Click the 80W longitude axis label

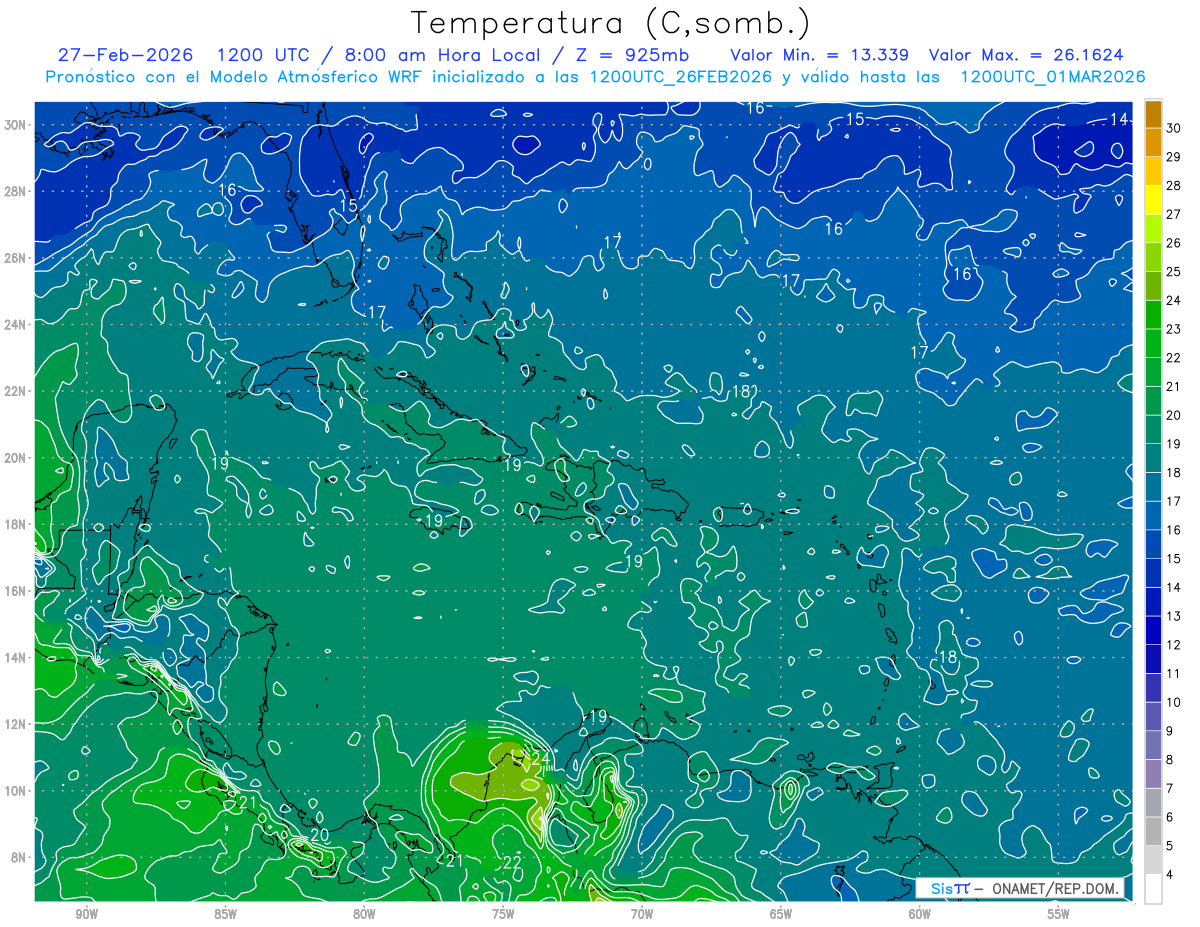click(364, 913)
